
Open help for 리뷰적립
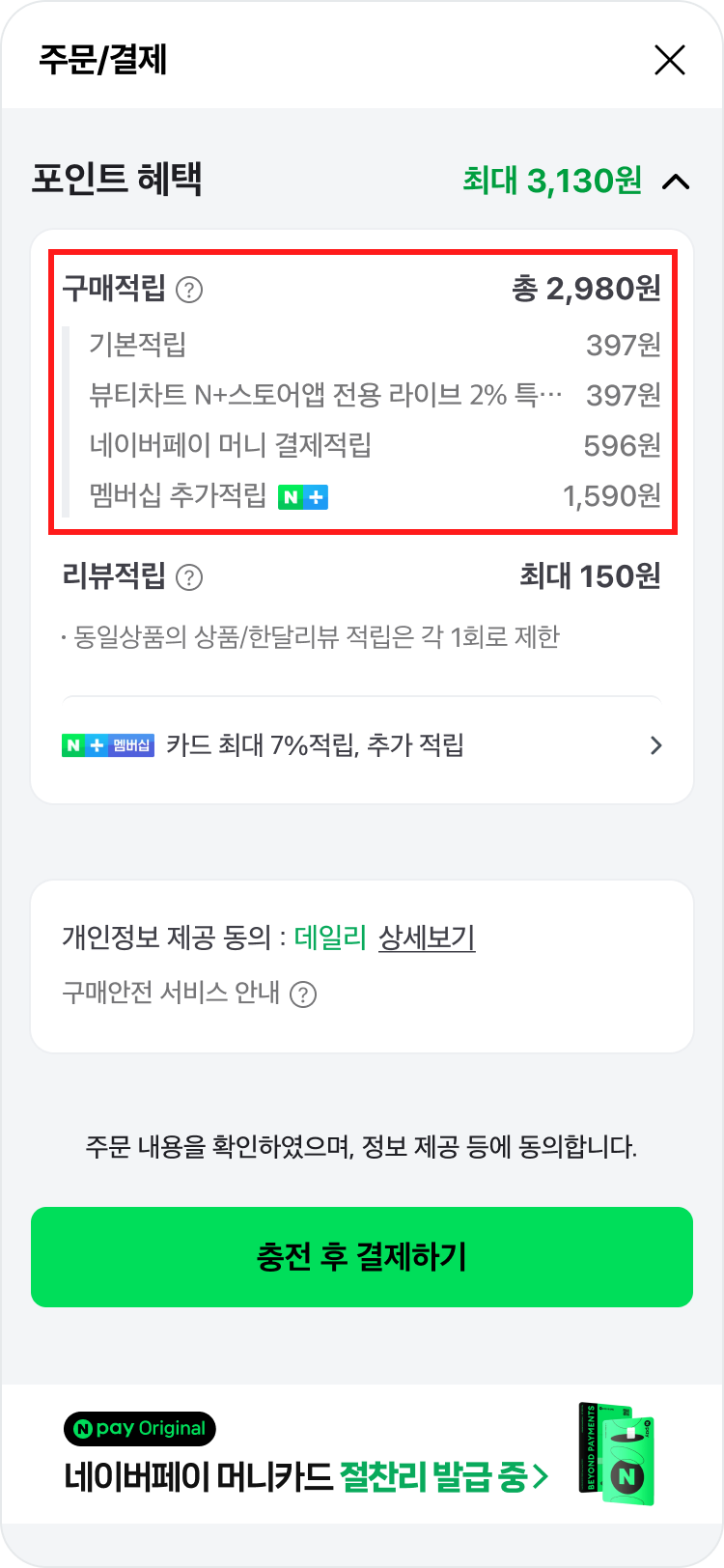click(x=190, y=577)
